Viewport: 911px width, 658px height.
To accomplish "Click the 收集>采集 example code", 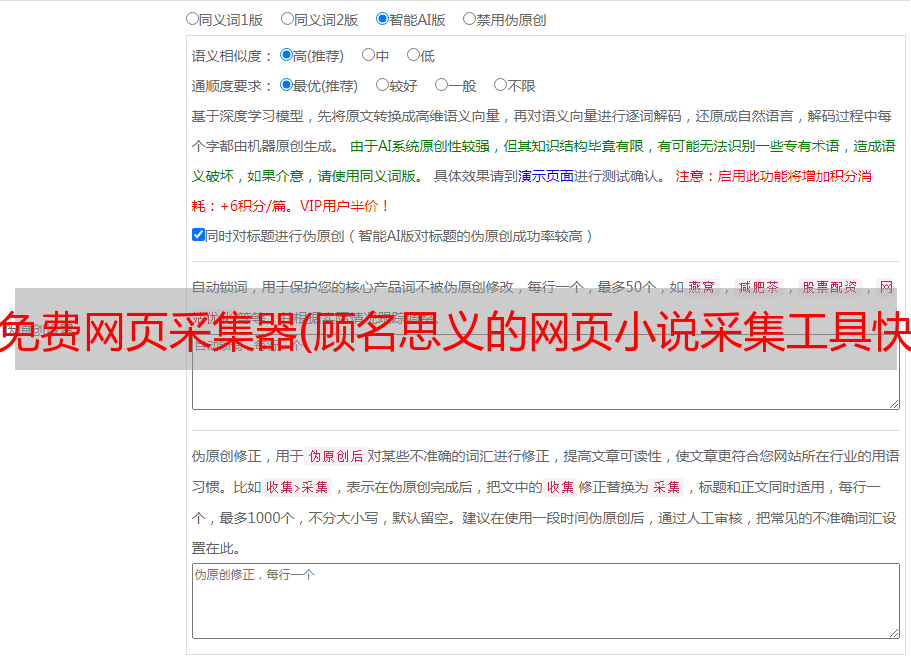I will pyautogui.click(x=297, y=487).
